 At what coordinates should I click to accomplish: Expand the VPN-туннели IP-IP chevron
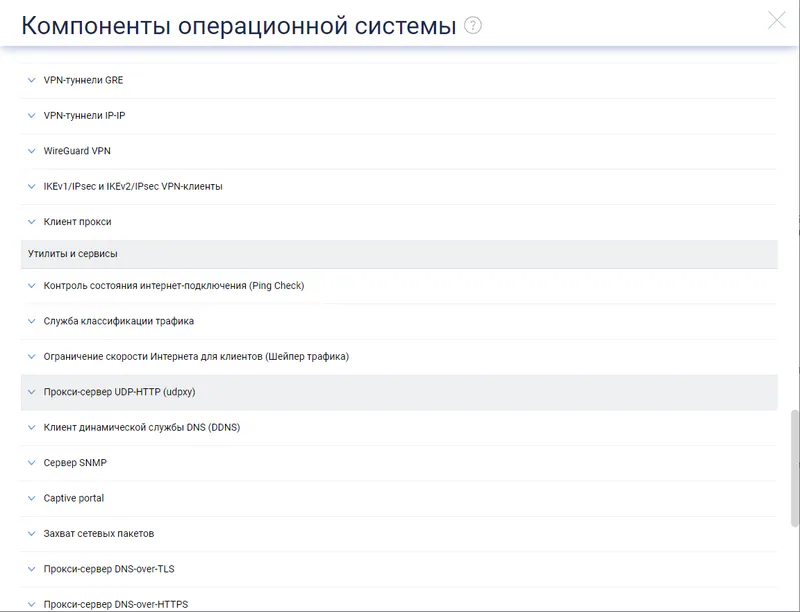pos(32,116)
